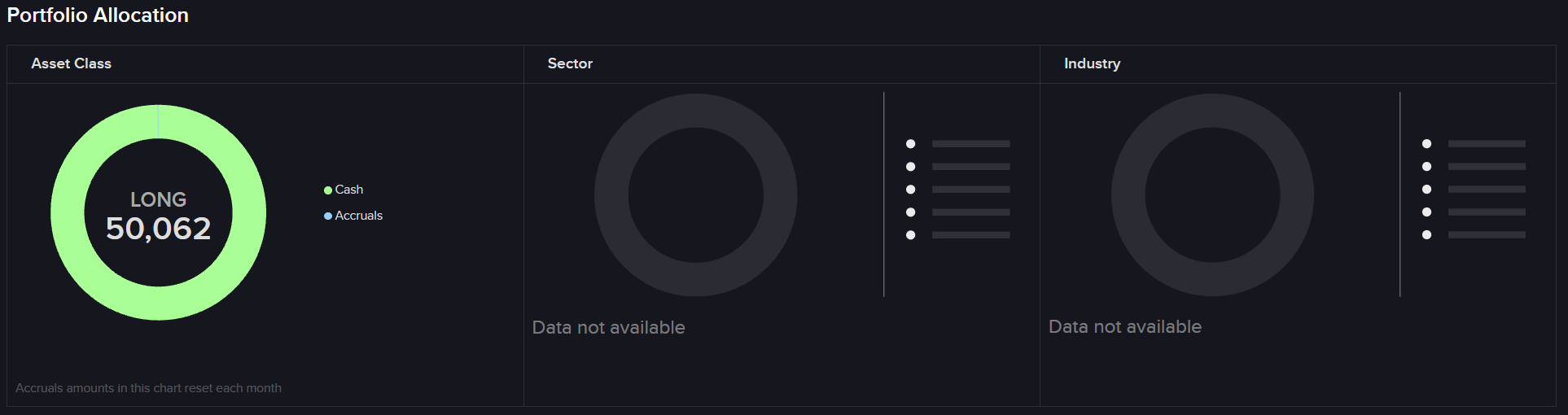Open the Industry panel header
Image resolution: width=1568 pixels, height=415 pixels.
tap(1093, 63)
